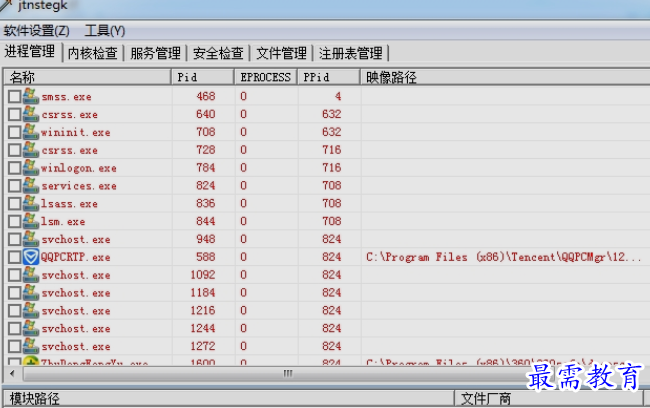Click icon of svchost.exe with Pid 1216
The height and width of the screenshot is (408, 650).
[x=31, y=310]
